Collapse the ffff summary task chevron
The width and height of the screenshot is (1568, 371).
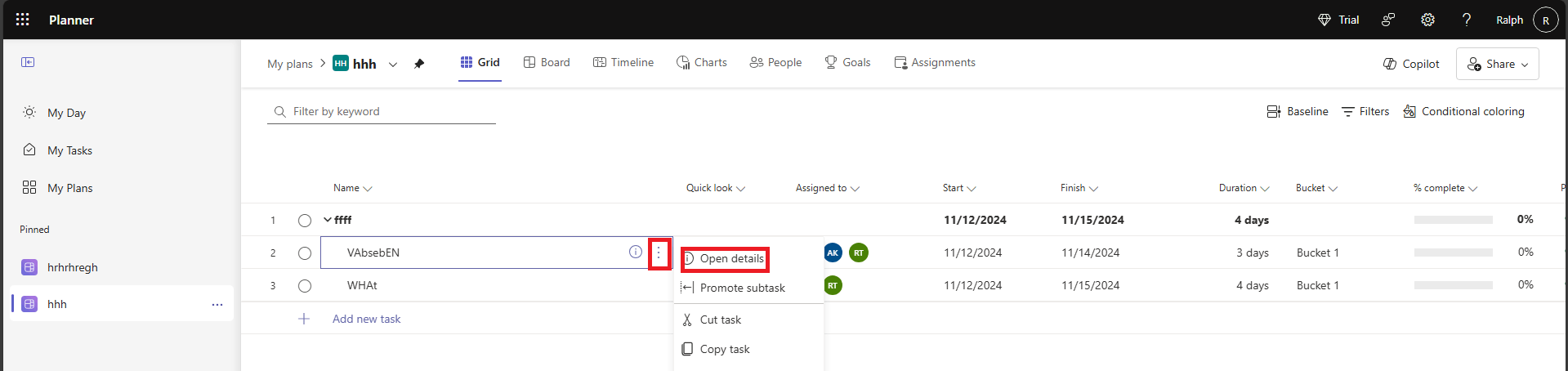coord(328,220)
